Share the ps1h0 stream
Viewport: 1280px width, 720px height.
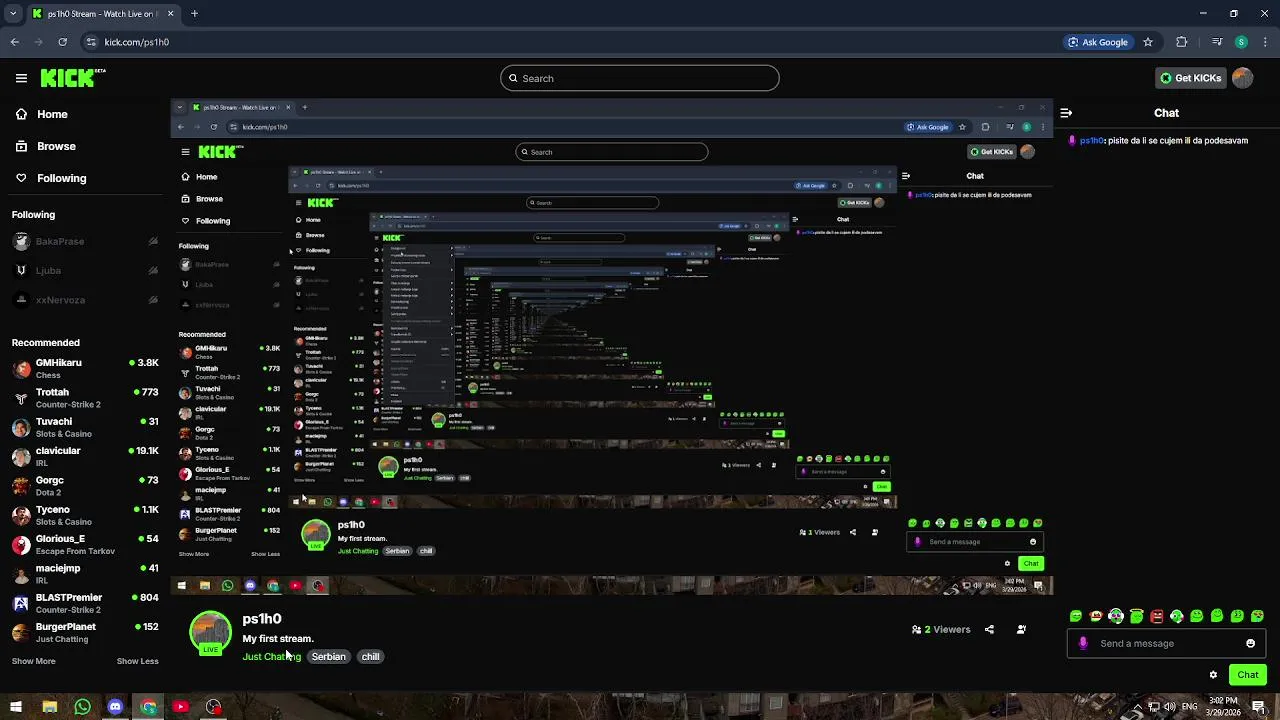click(x=989, y=629)
